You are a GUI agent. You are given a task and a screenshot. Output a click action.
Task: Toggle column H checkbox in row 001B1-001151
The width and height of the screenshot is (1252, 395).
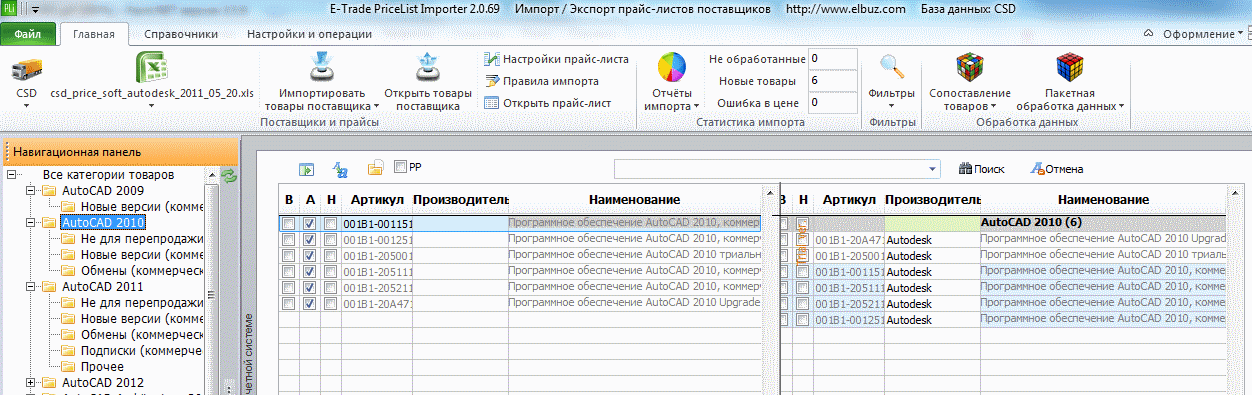[x=330, y=224]
